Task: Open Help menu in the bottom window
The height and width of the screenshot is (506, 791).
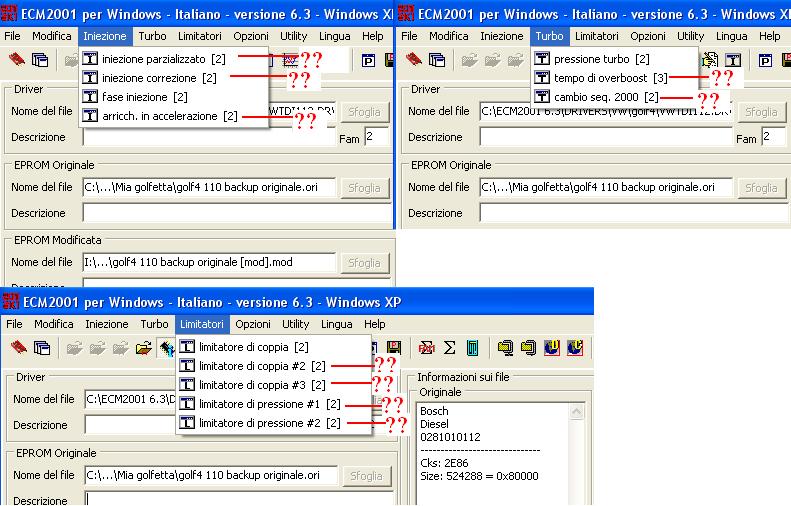Action: (x=374, y=324)
